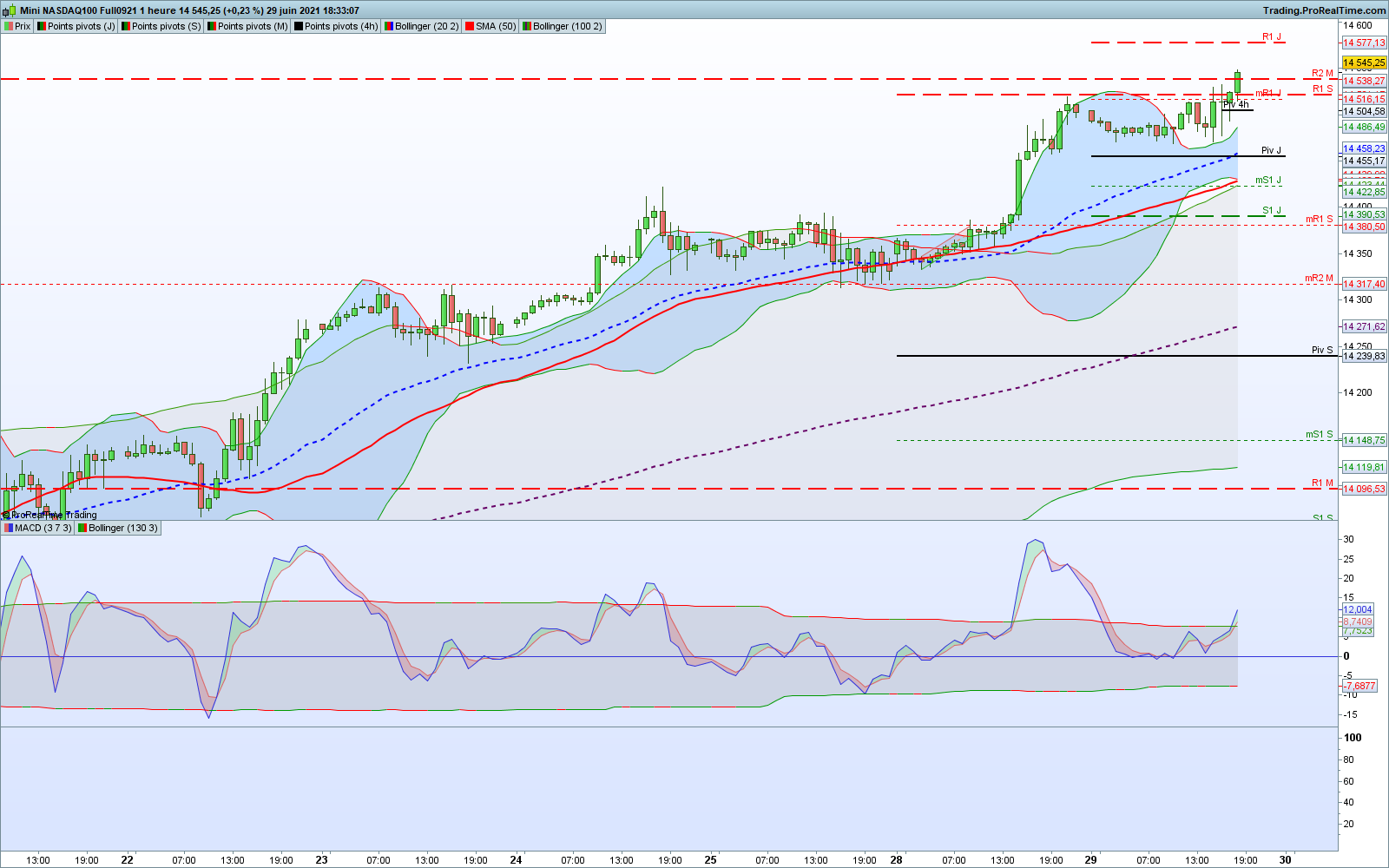The height and width of the screenshot is (868, 1389).
Task: Click the mS1 S pivot label
Action: pos(1320,434)
